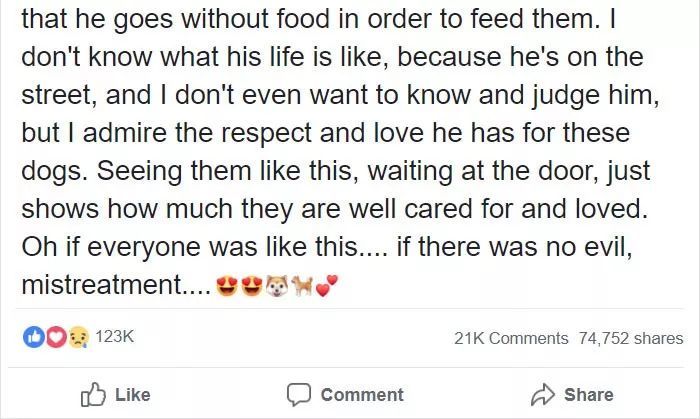Image resolution: width=700 pixels, height=419 pixels.
Task: Click the Comment button label
Action: pyautogui.click(x=362, y=394)
